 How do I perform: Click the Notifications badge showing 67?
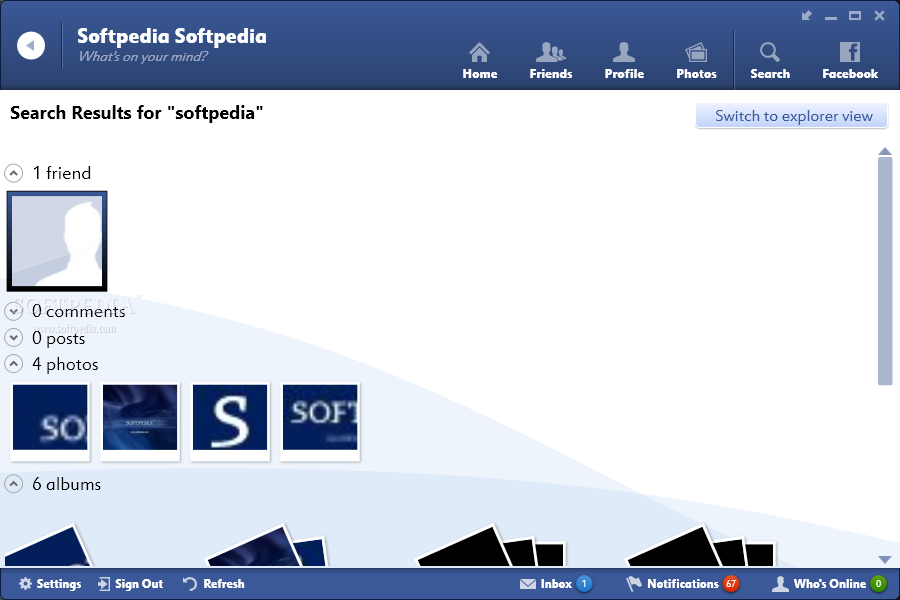pos(731,584)
